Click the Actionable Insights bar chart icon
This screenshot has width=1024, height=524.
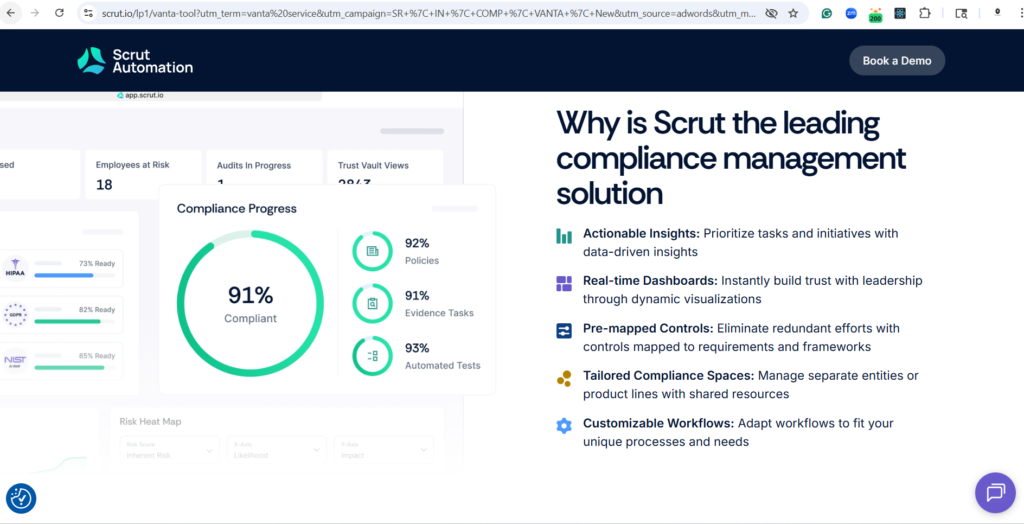564,236
